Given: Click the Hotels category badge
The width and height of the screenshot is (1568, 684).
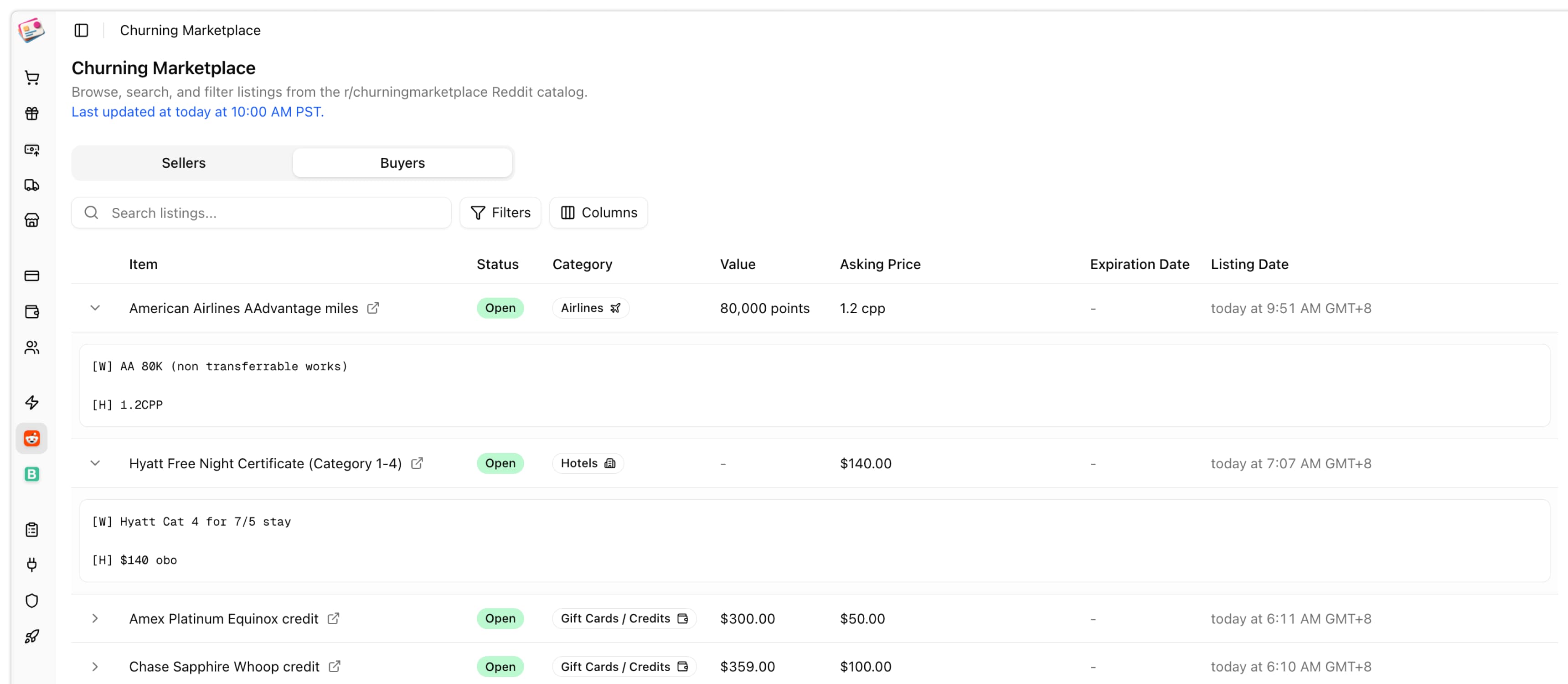Looking at the screenshot, I should (588, 463).
